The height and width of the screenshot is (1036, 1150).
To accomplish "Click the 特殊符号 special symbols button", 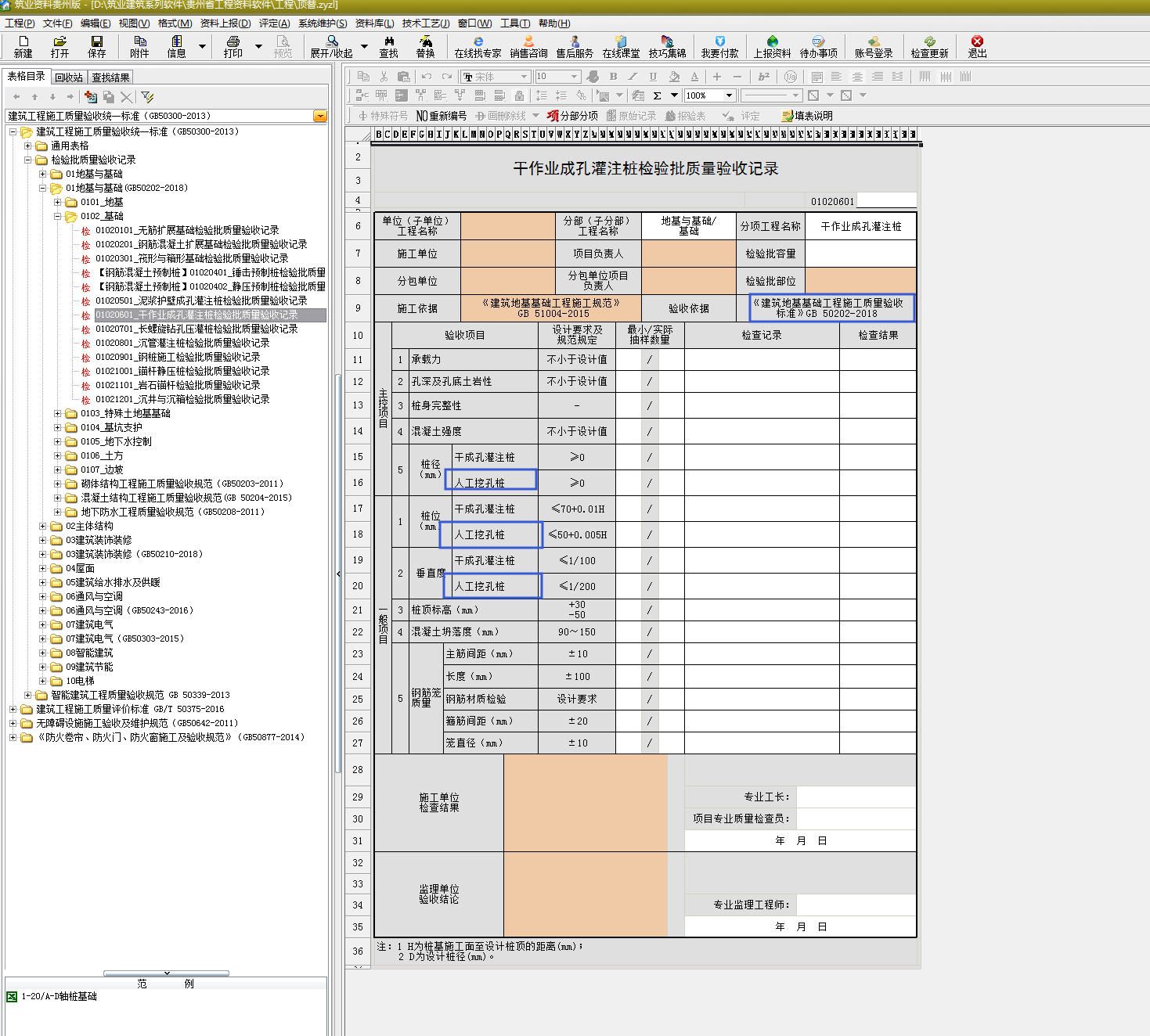I will (x=383, y=116).
